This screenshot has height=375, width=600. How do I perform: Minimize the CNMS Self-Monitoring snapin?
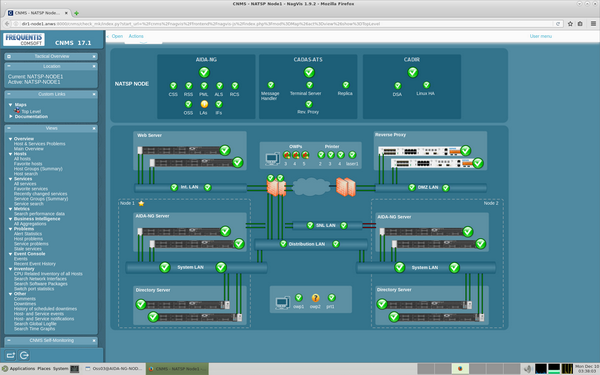click(9, 340)
